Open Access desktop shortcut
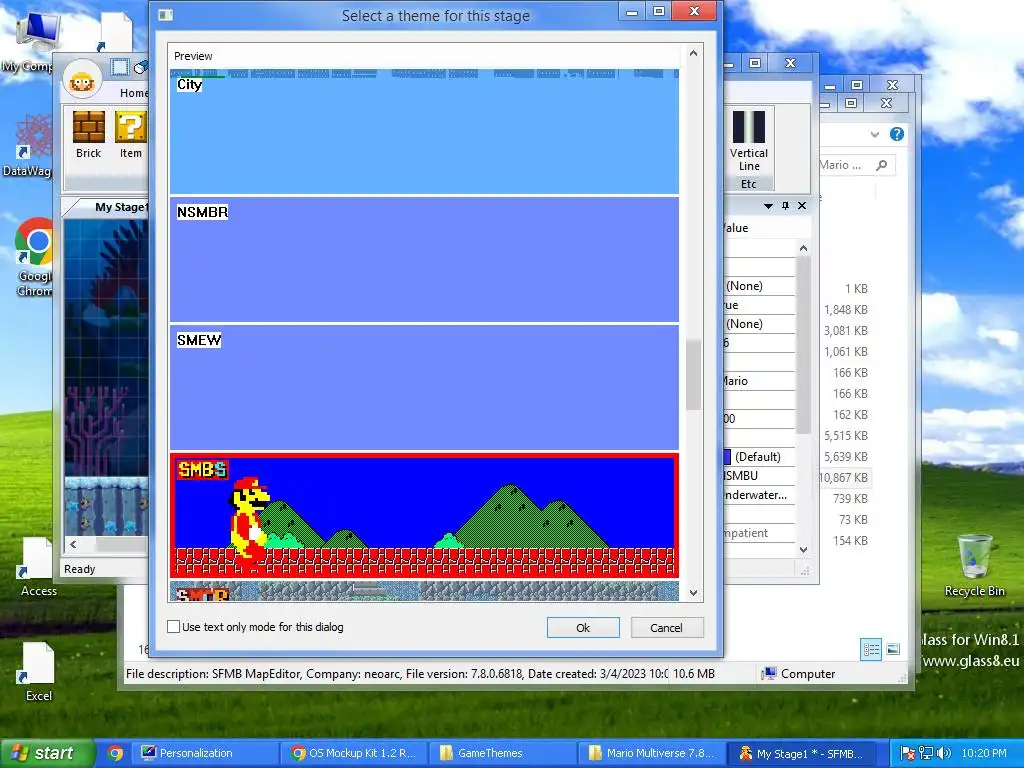The height and width of the screenshot is (768, 1024). click(x=38, y=567)
